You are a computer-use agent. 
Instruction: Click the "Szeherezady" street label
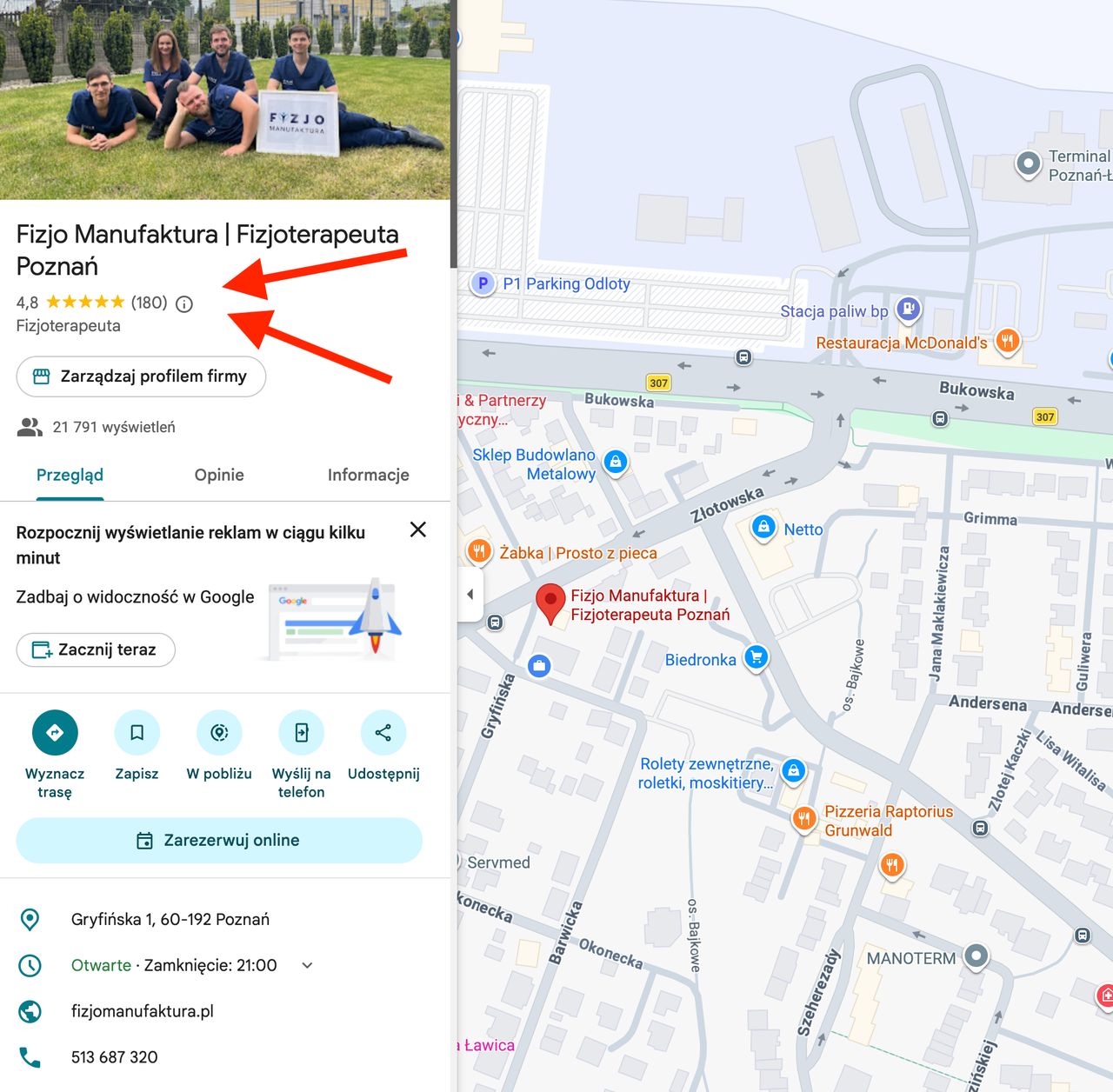[x=818, y=992]
